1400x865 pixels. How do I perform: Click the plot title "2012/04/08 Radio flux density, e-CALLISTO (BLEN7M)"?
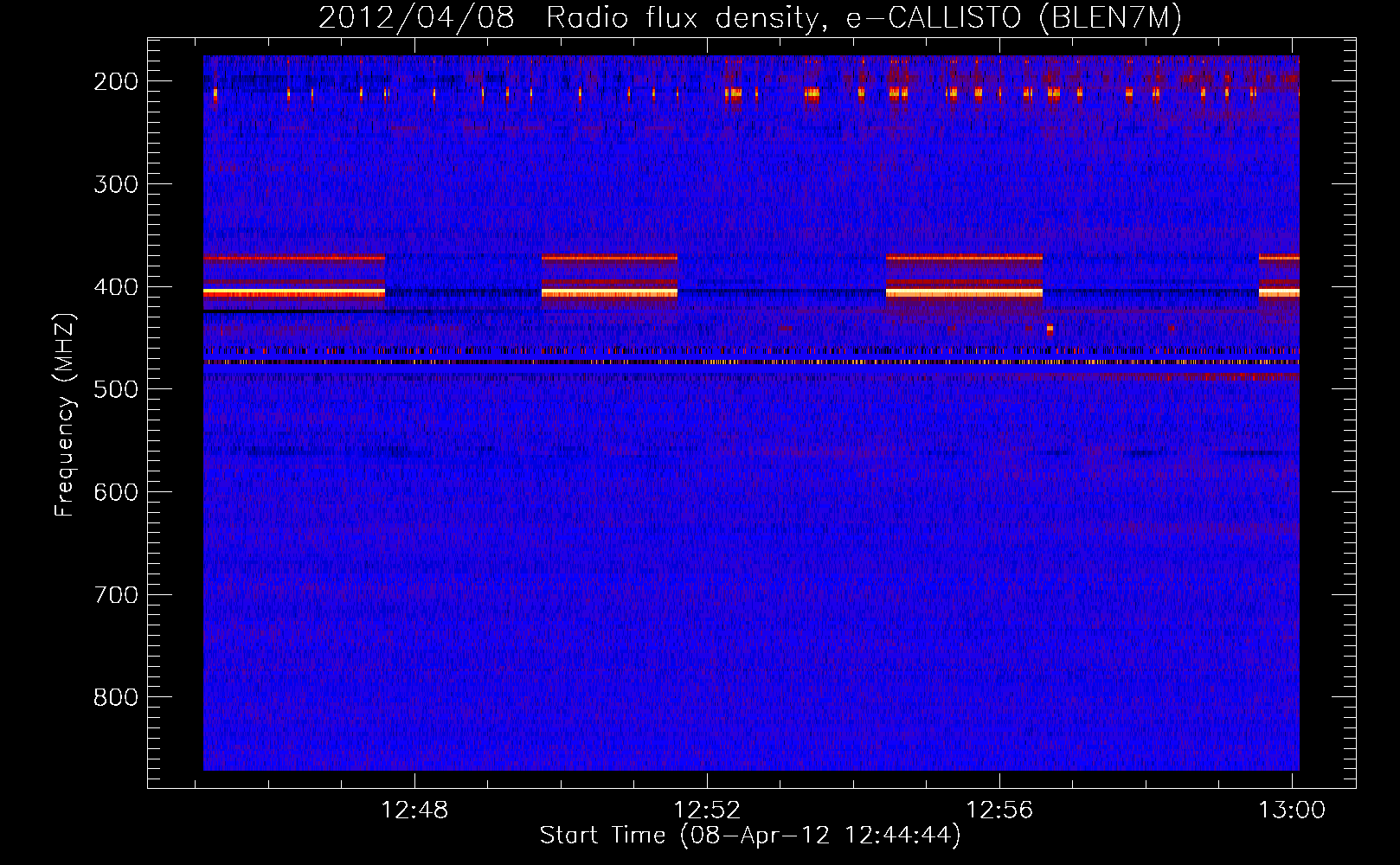tap(750, 17)
